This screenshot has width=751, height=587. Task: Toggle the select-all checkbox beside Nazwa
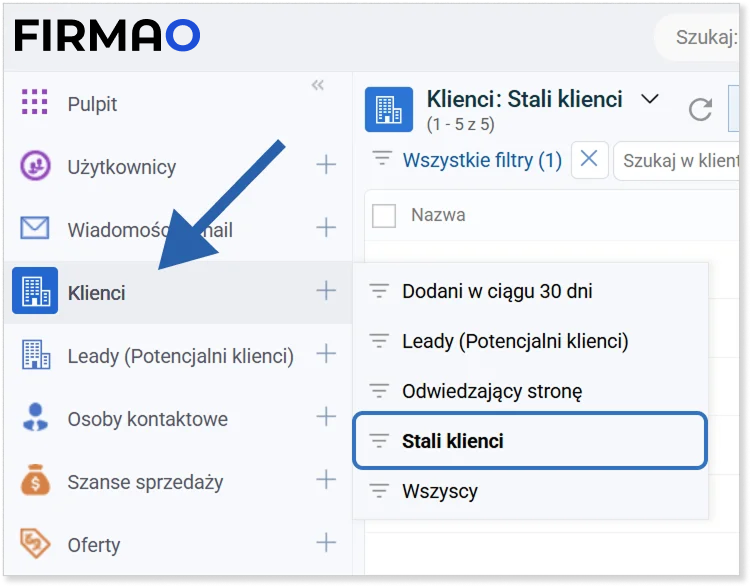click(x=384, y=215)
